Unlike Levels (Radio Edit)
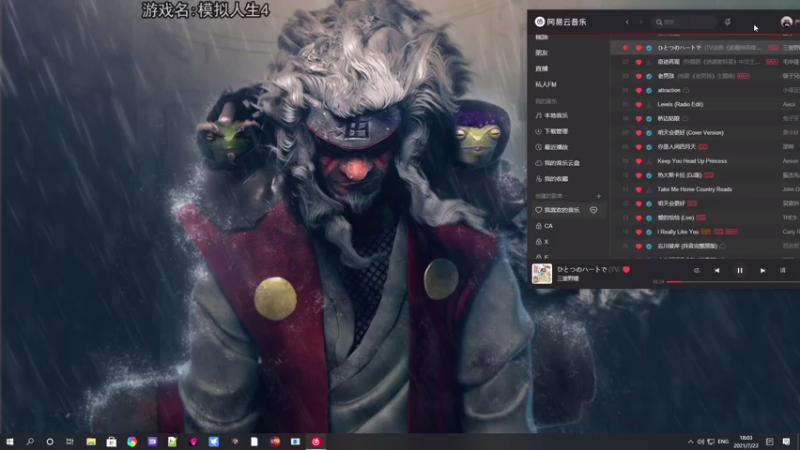800x450 pixels. pos(638,104)
